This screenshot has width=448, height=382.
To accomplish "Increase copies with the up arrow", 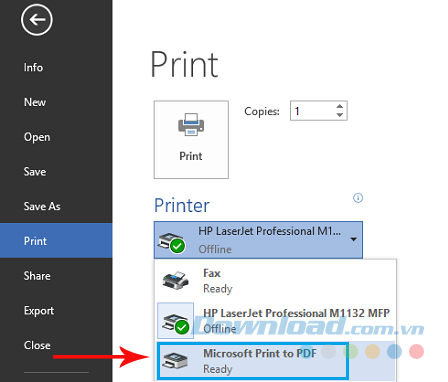I will (x=340, y=106).
